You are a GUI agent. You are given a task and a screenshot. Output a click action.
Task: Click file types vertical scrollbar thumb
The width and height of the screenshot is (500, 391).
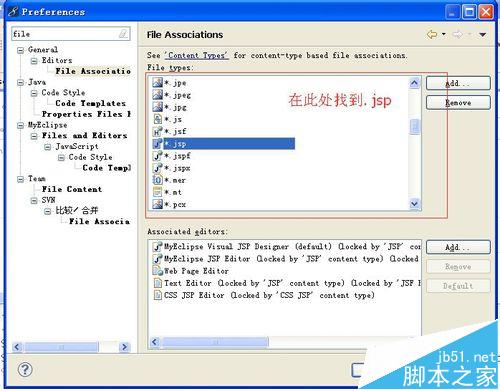click(x=414, y=127)
